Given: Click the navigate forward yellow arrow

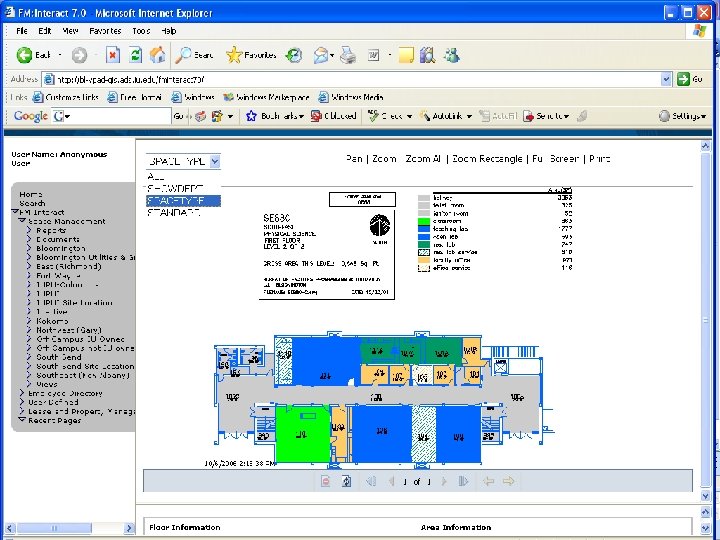Looking at the screenshot, I should 508,481.
